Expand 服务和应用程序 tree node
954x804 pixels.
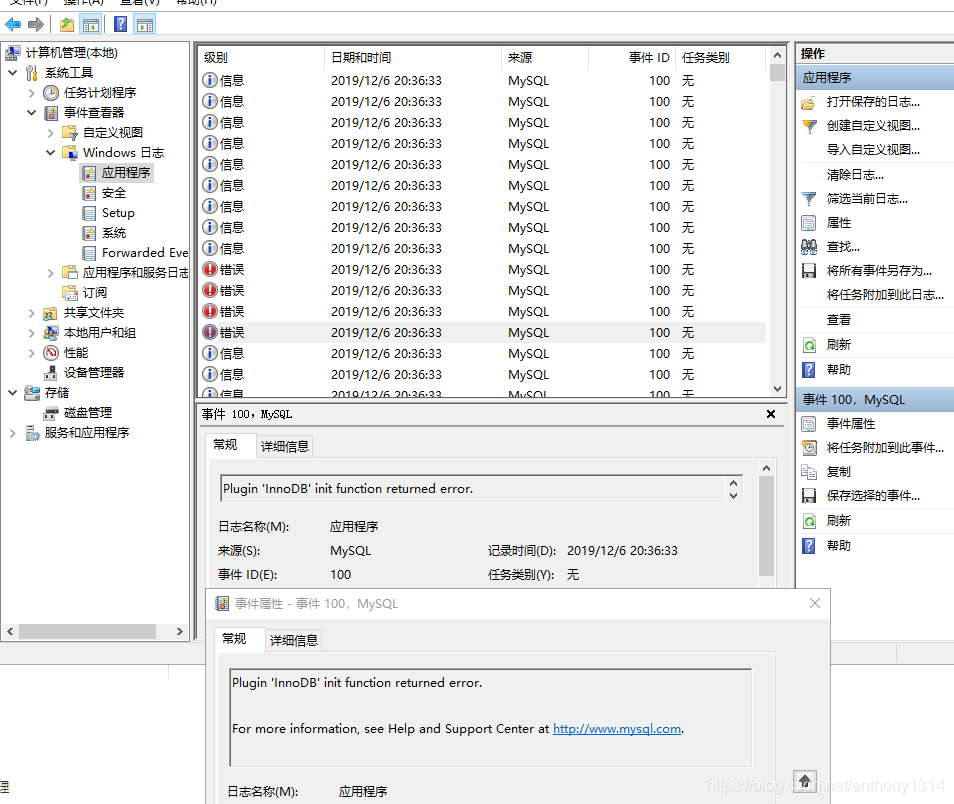pyautogui.click(x=13, y=433)
